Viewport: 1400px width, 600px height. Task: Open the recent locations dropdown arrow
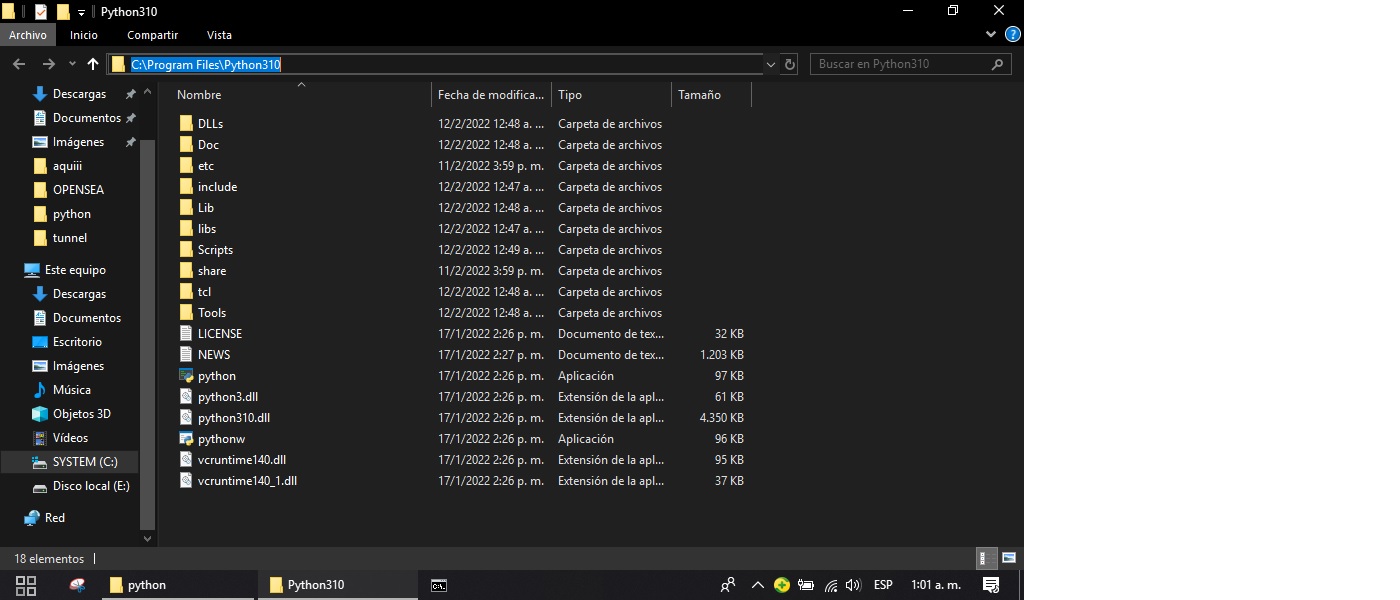pyautogui.click(x=71, y=65)
